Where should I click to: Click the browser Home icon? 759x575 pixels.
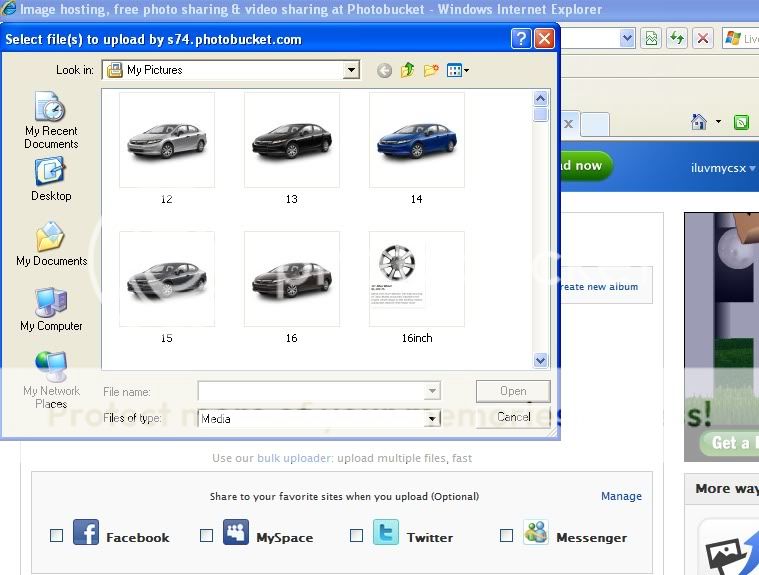pyautogui.click(x=699, y=122)
